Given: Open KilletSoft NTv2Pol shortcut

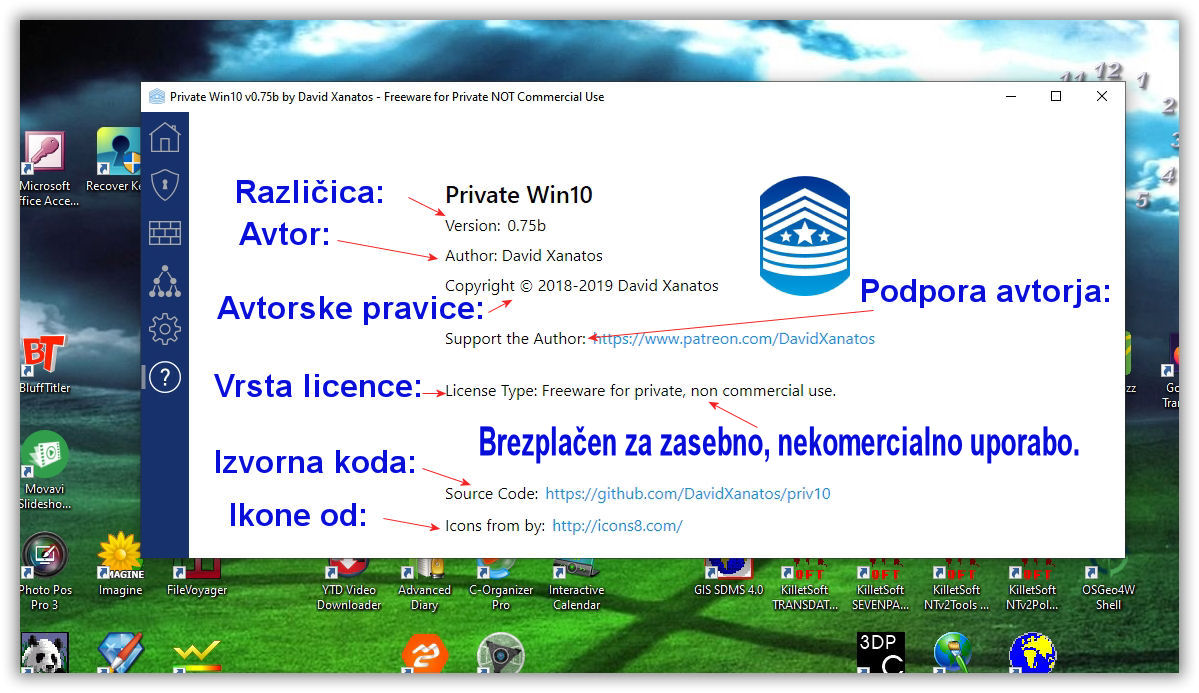Looking at the screenshot, I should [x=1032, y=585].
